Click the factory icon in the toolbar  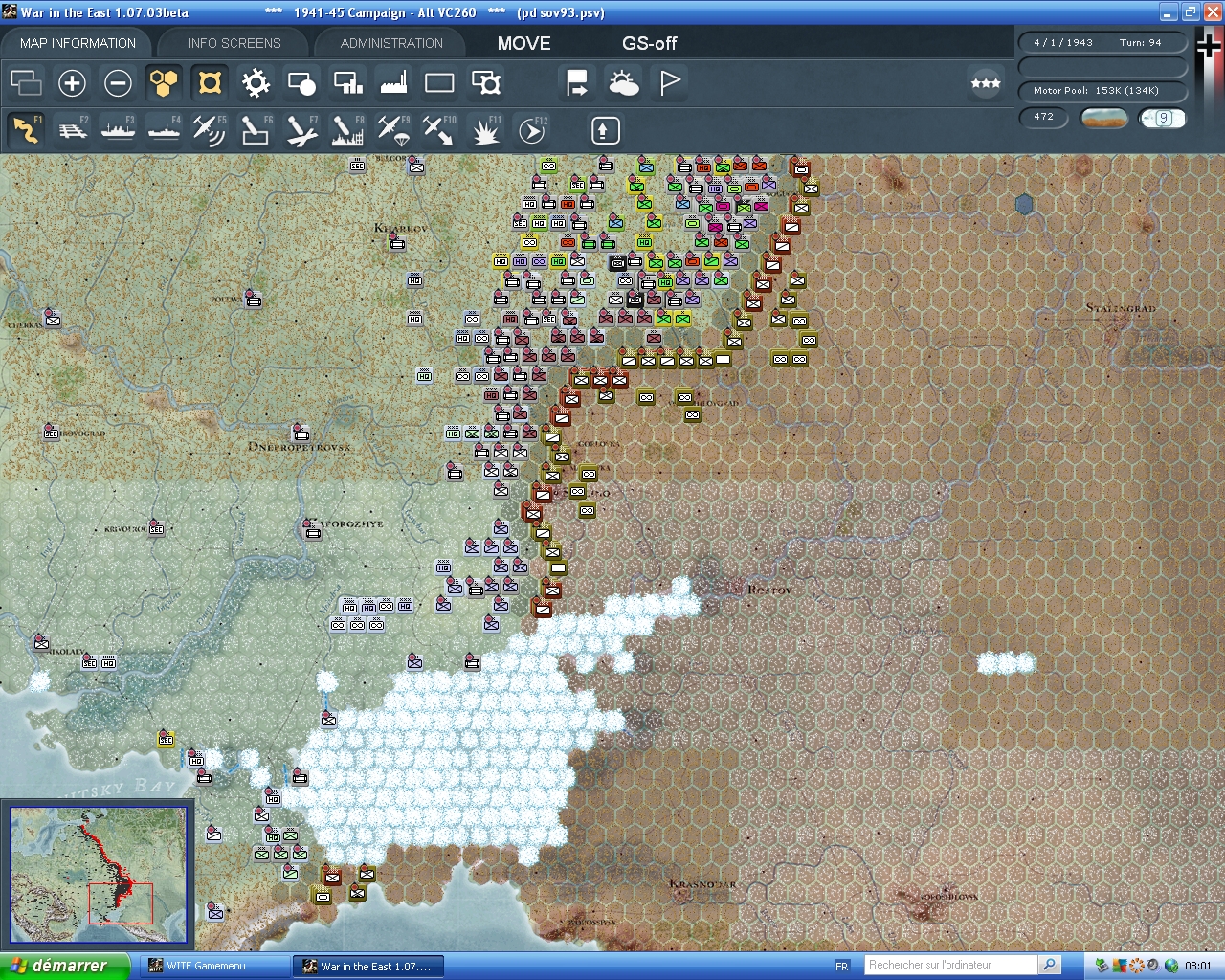click(x=393, y=83)
